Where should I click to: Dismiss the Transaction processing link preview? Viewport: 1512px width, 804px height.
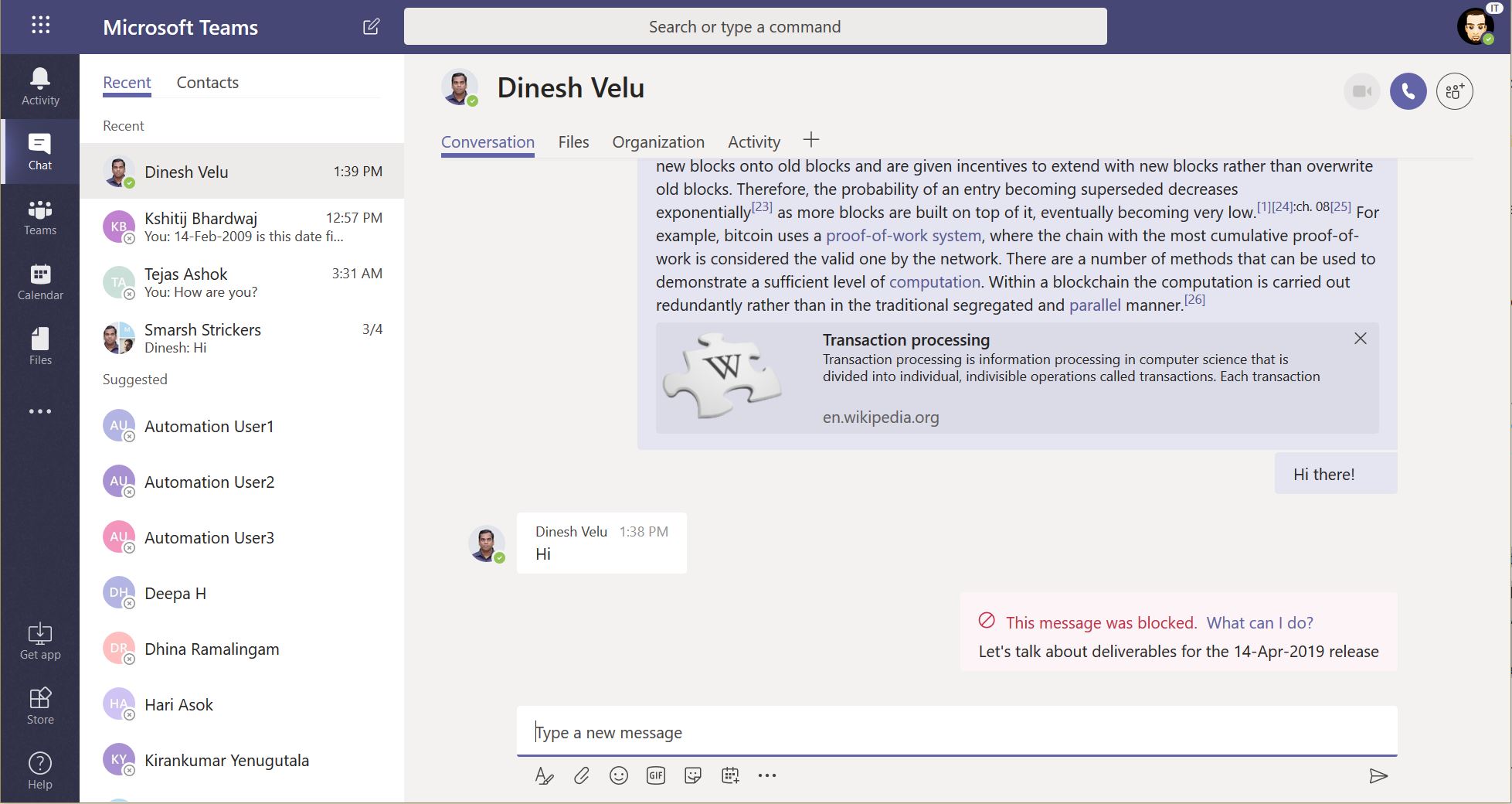(x=1361, y=339)
